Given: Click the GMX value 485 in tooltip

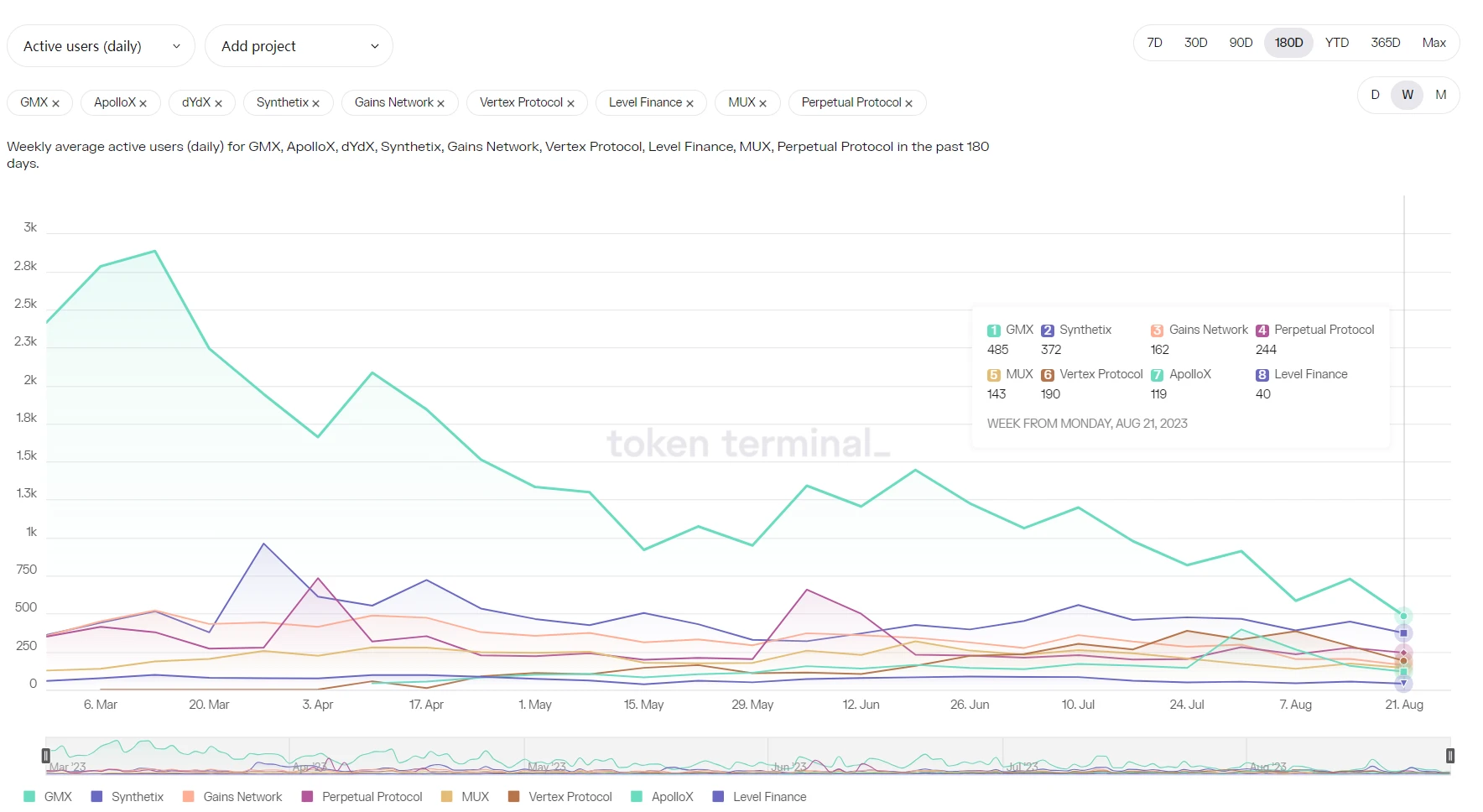Looking at the screenshot, I should (x=998, y=350).
